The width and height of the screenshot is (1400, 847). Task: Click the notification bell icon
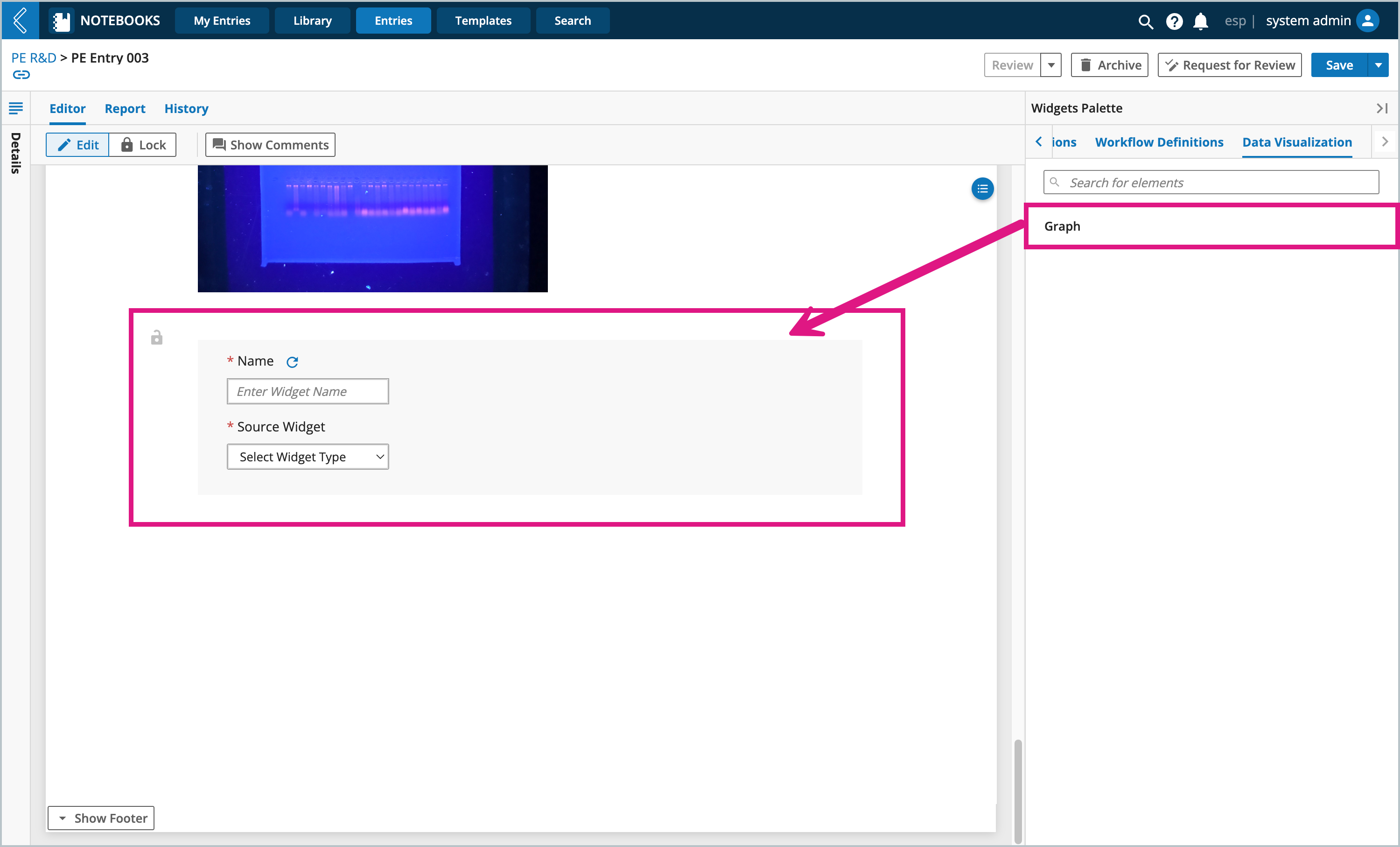click(x=1201, y=20)
